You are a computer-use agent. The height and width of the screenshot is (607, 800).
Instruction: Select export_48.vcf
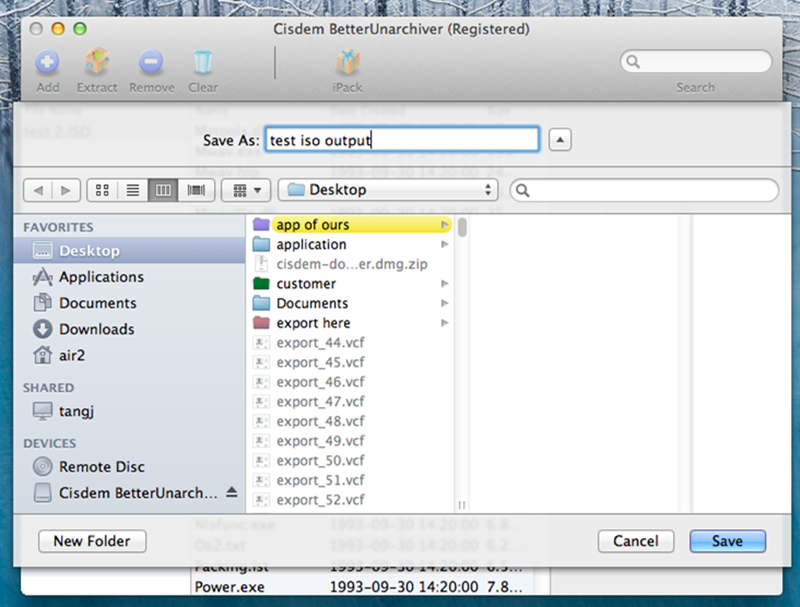352,421
